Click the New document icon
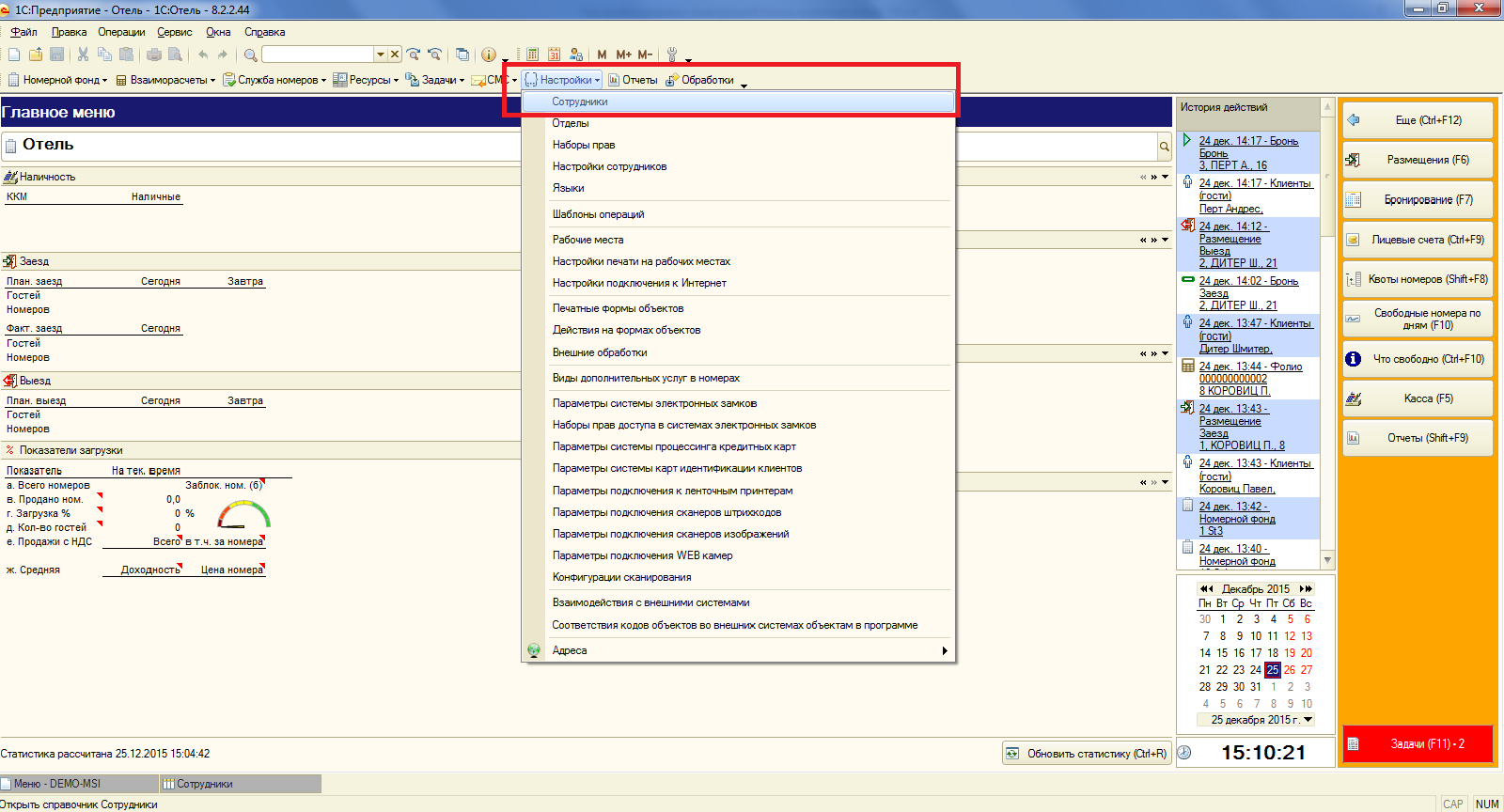Image resolution: width=1504 pixels, height=812 pixels. coord(14,55)
